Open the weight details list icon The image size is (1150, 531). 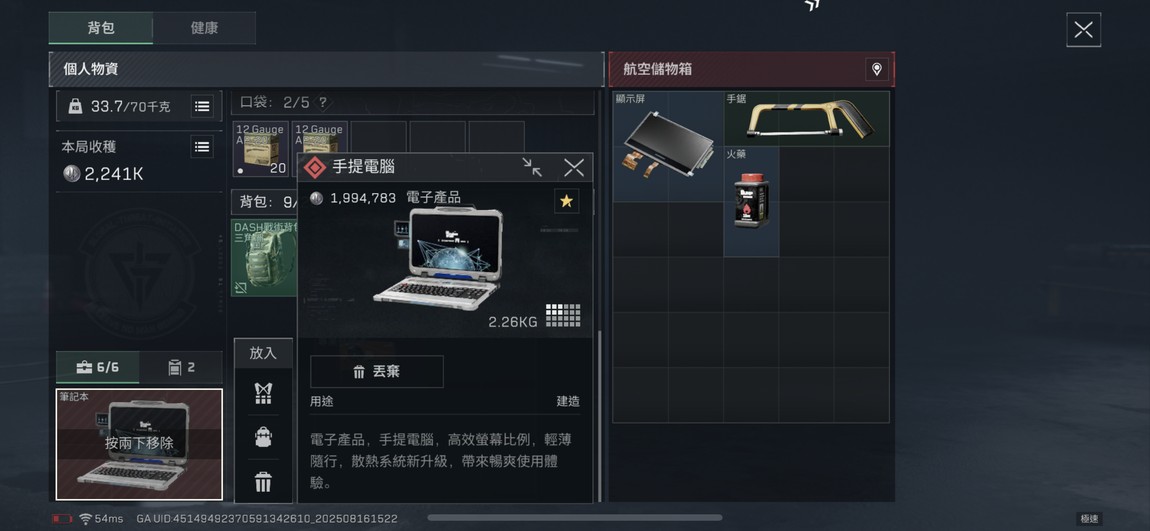click(202, 106)
